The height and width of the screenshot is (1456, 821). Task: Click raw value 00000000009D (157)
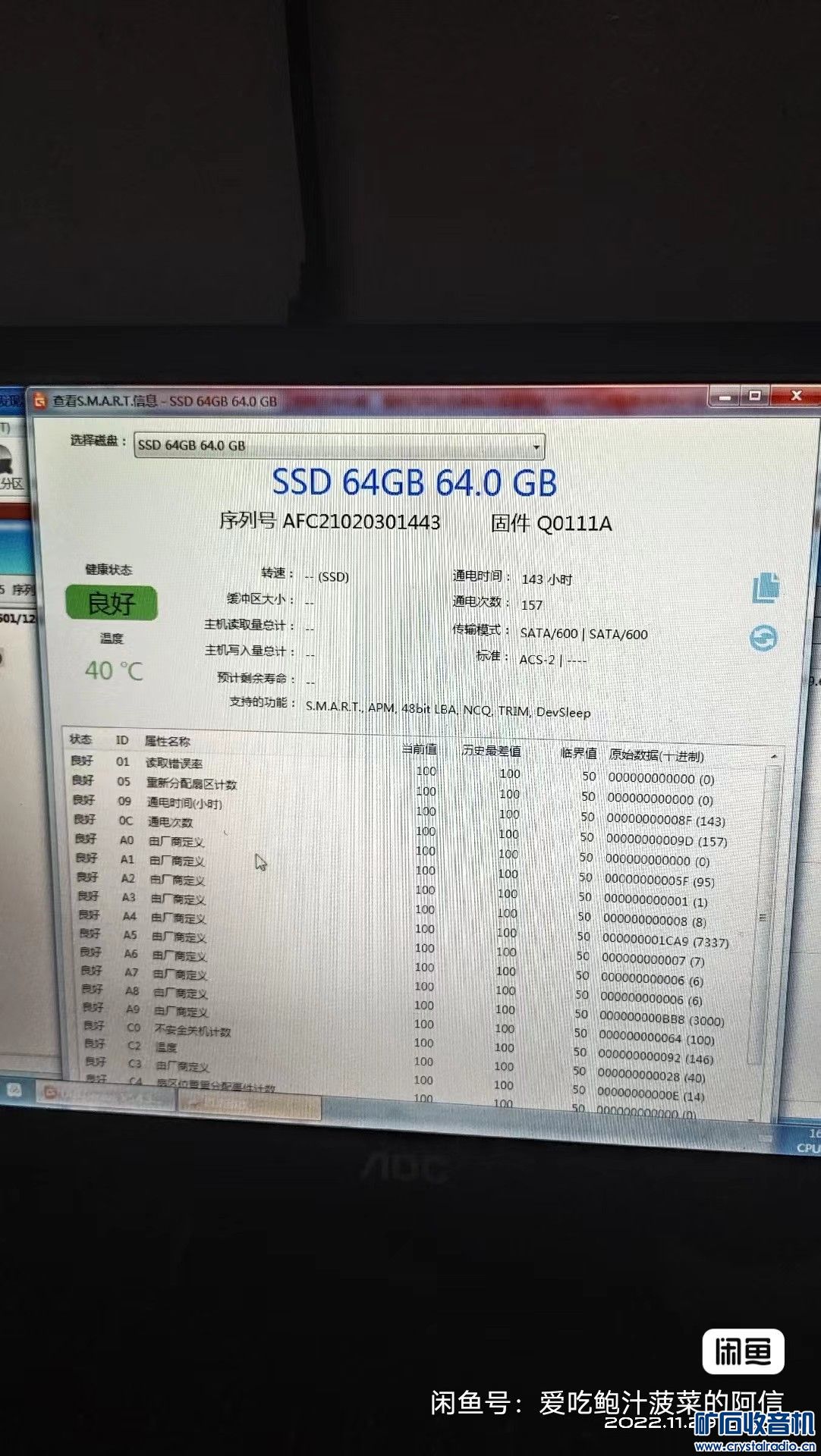point(665,841)
